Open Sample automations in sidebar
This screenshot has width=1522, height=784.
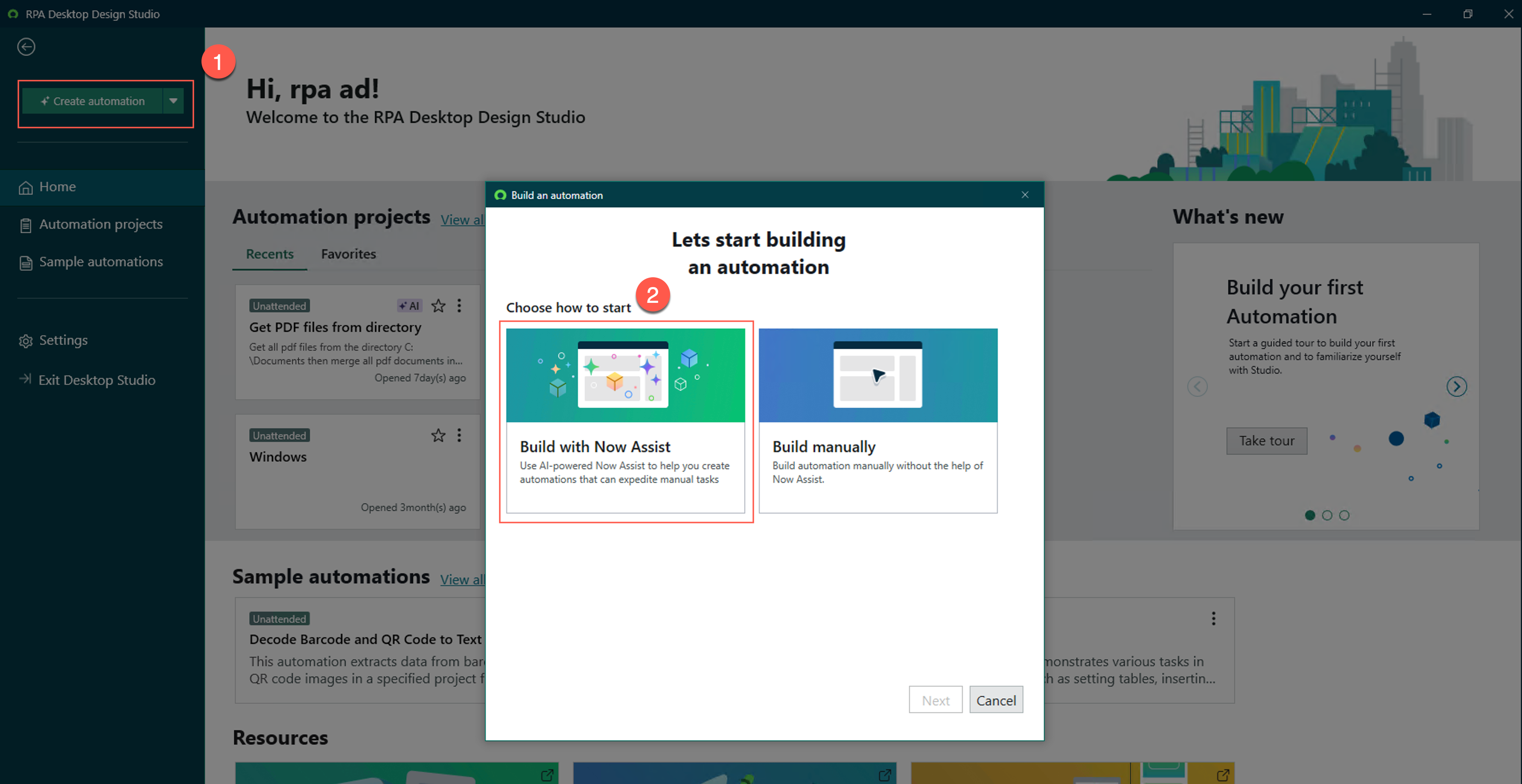(102, 262)
